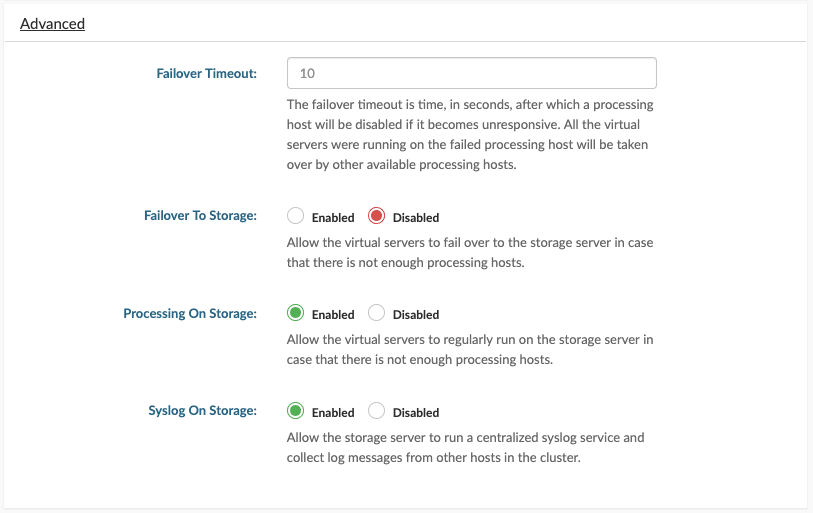This screenshot has height=513, width=813.
Task: Click the Syslog On Storage field label
Action: tap(202, 410)
